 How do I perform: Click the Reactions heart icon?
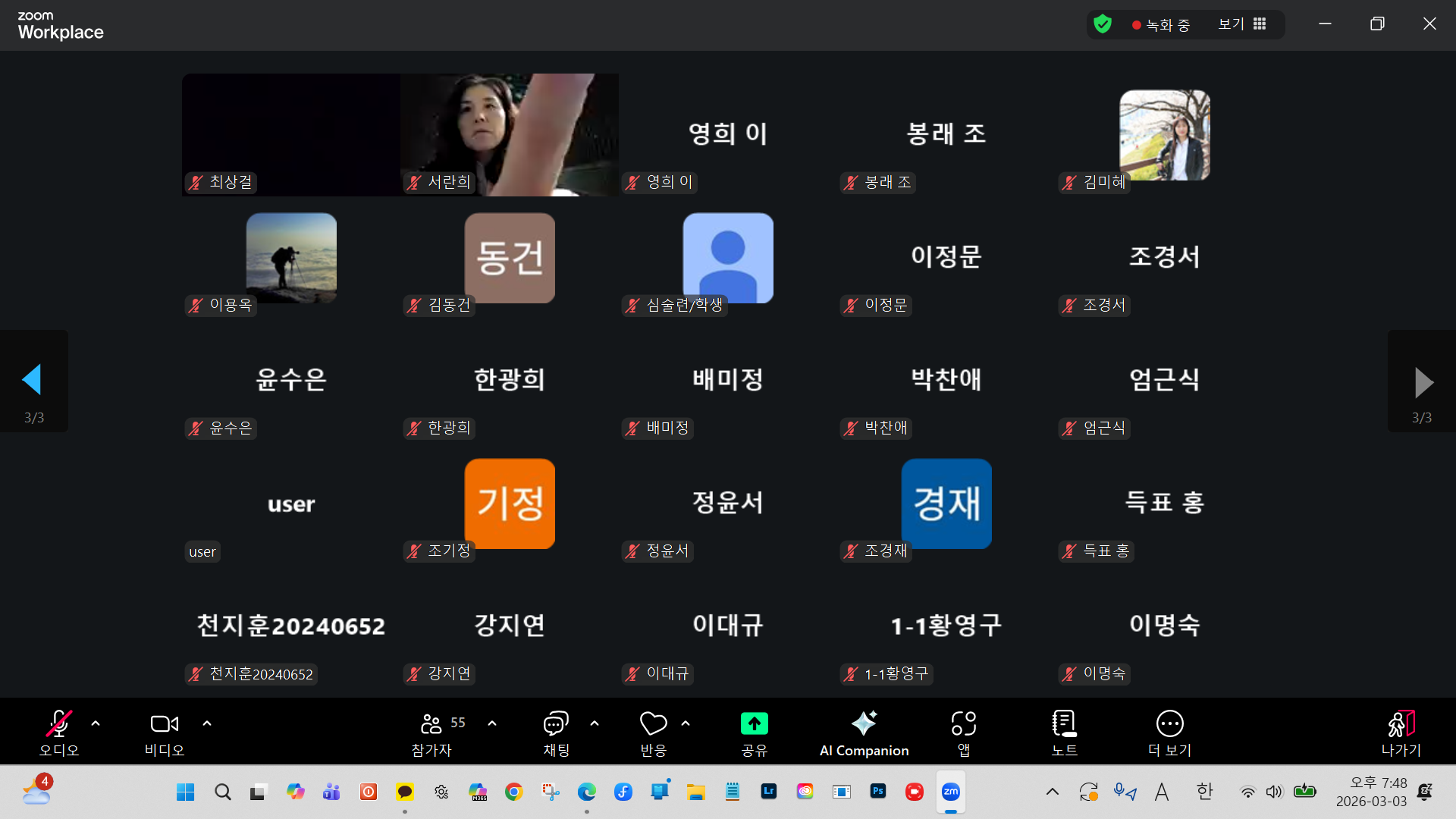tap(653, 724)
